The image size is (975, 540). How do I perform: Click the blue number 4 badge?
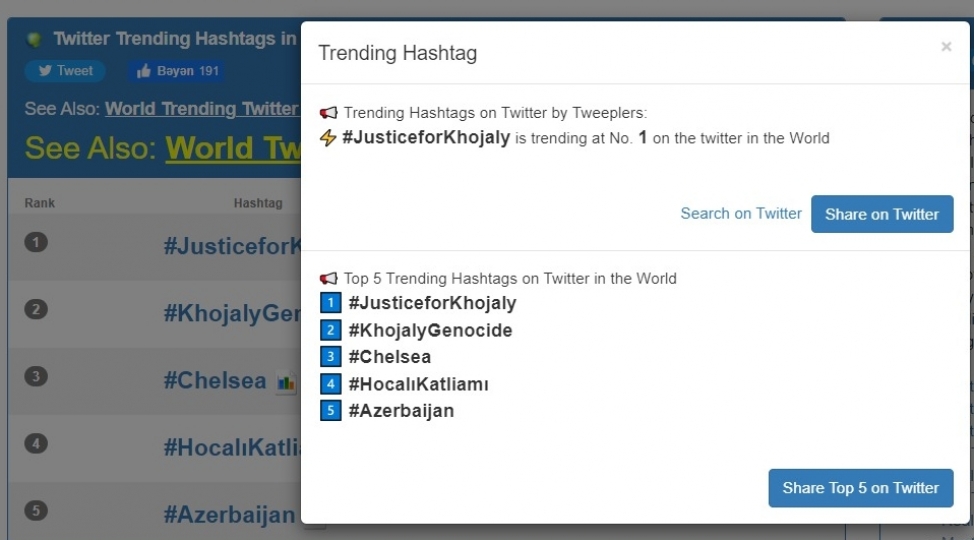point(331,384)
